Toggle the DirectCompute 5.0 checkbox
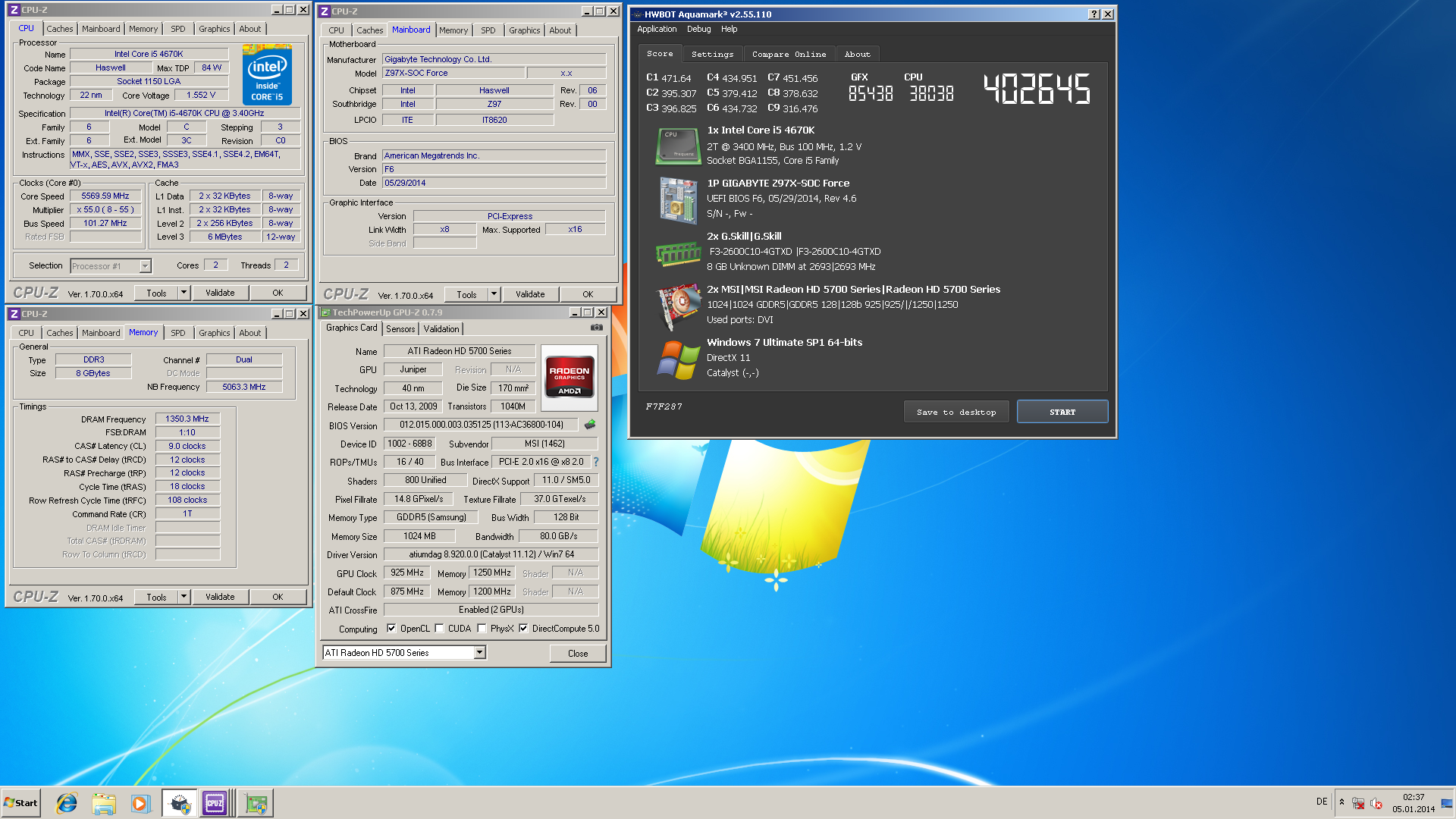The height and width of the screenshot is (819, 1456). (523, 629)
